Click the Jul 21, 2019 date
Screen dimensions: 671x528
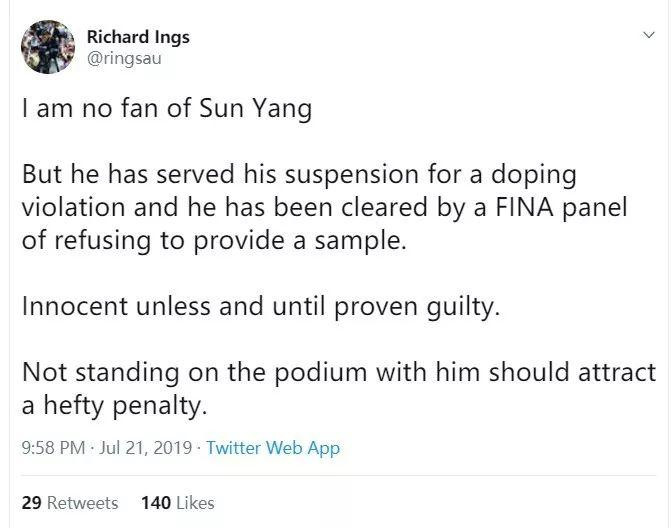pyautogui.click(x=149, y=448)
